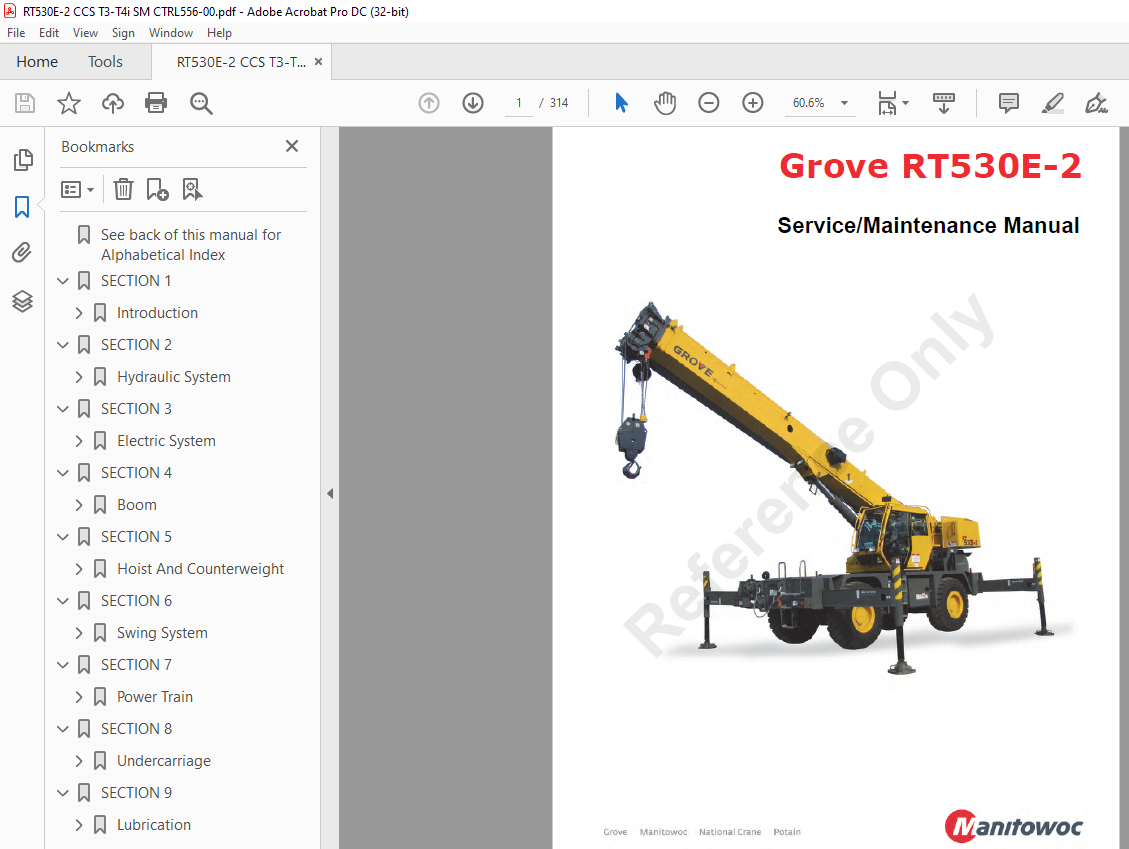Screen dimensions: 1129x849
Task: Select the Highlight text pen icon
Action: pyautogui.click(x=1053, y=103)
